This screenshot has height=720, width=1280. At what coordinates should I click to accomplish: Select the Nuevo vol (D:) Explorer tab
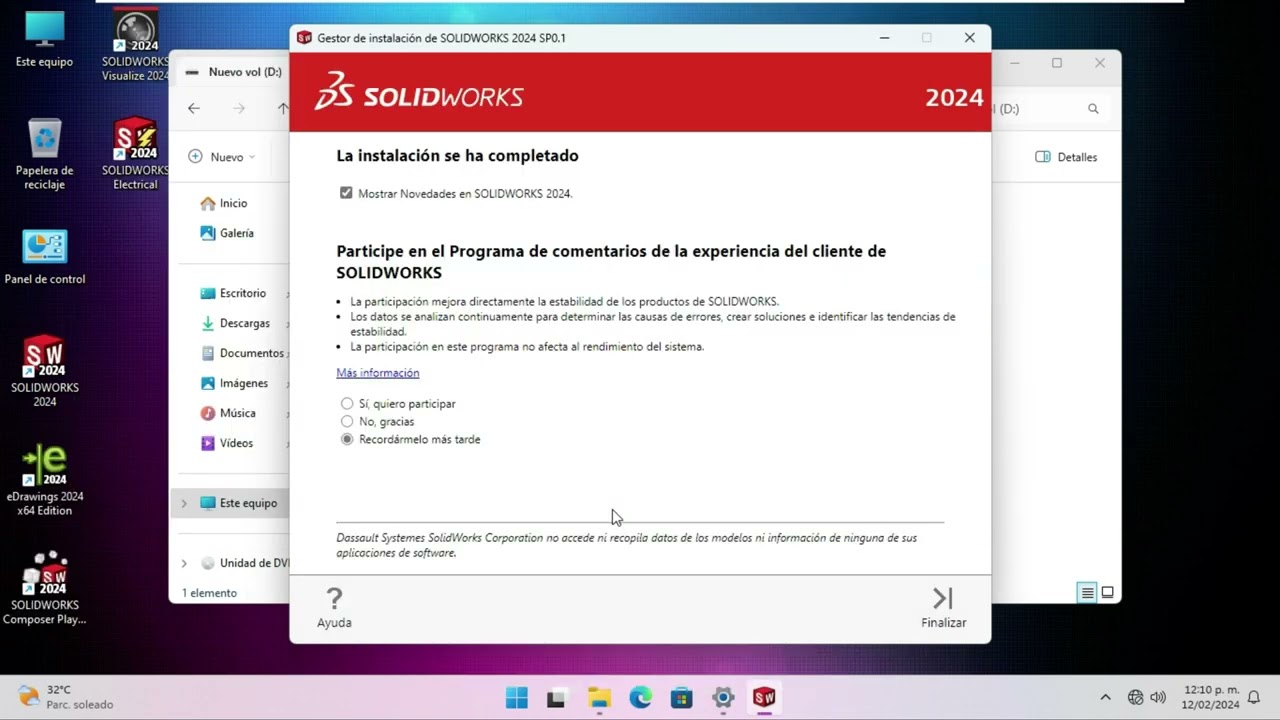[235, 72]
